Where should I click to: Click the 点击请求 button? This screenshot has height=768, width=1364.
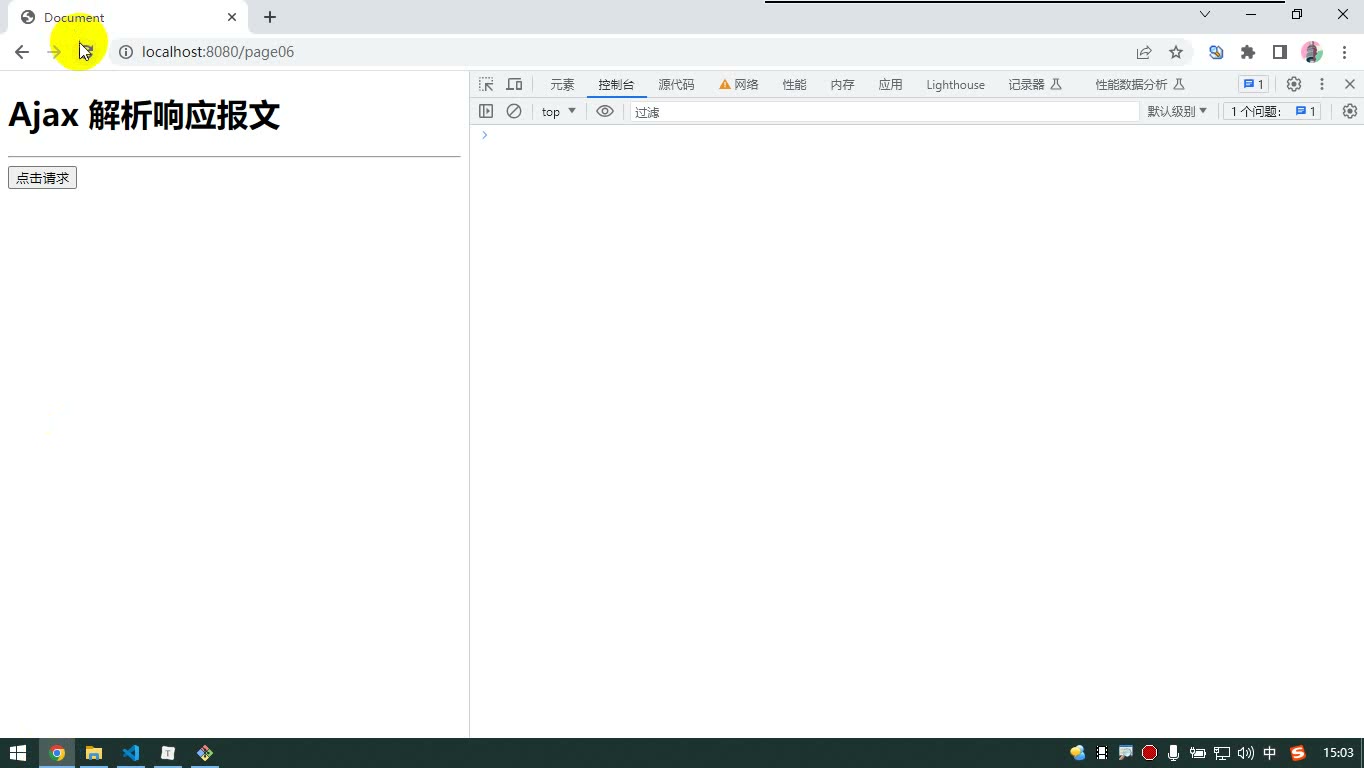click(42, 178)
